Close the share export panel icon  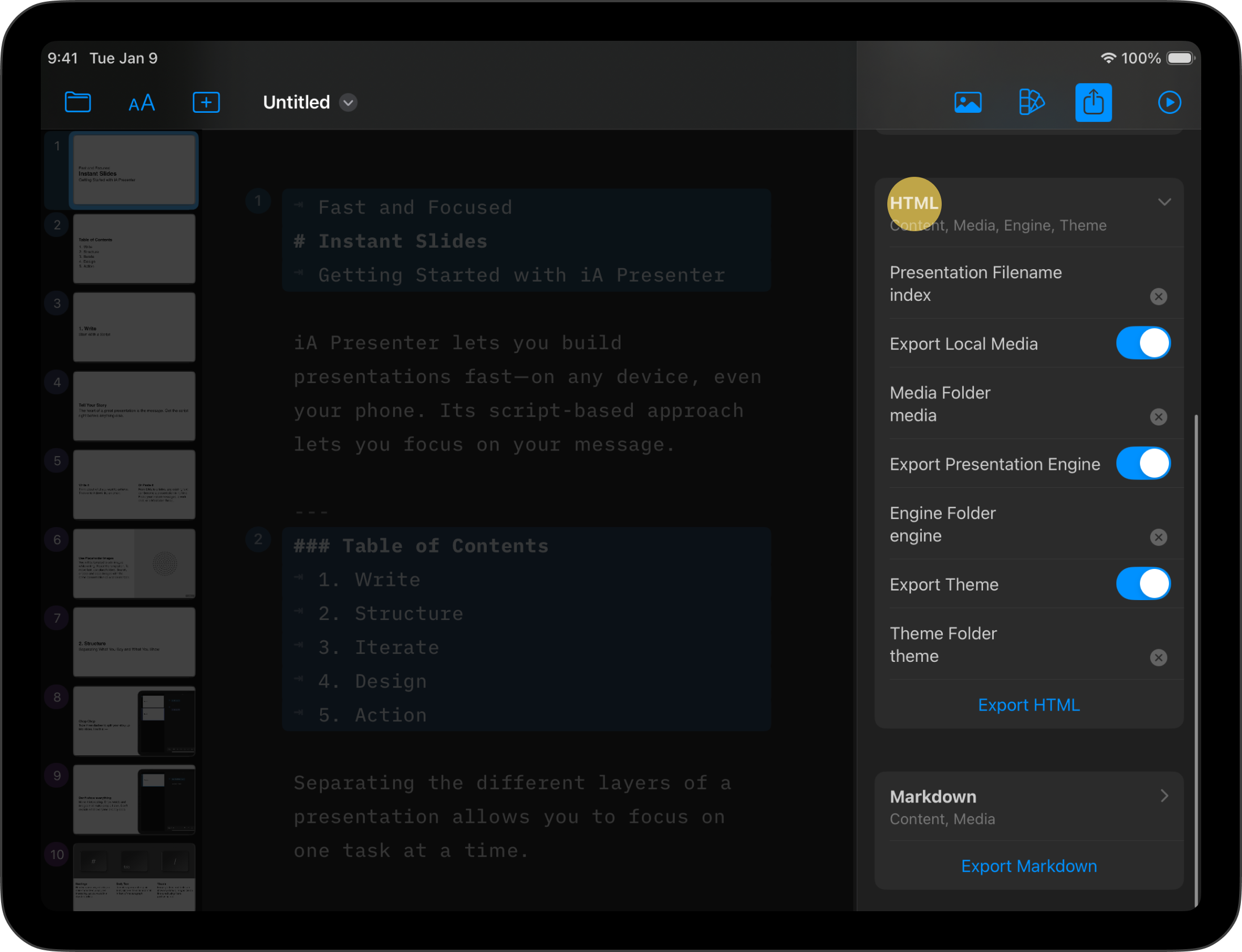[1093, 103]
